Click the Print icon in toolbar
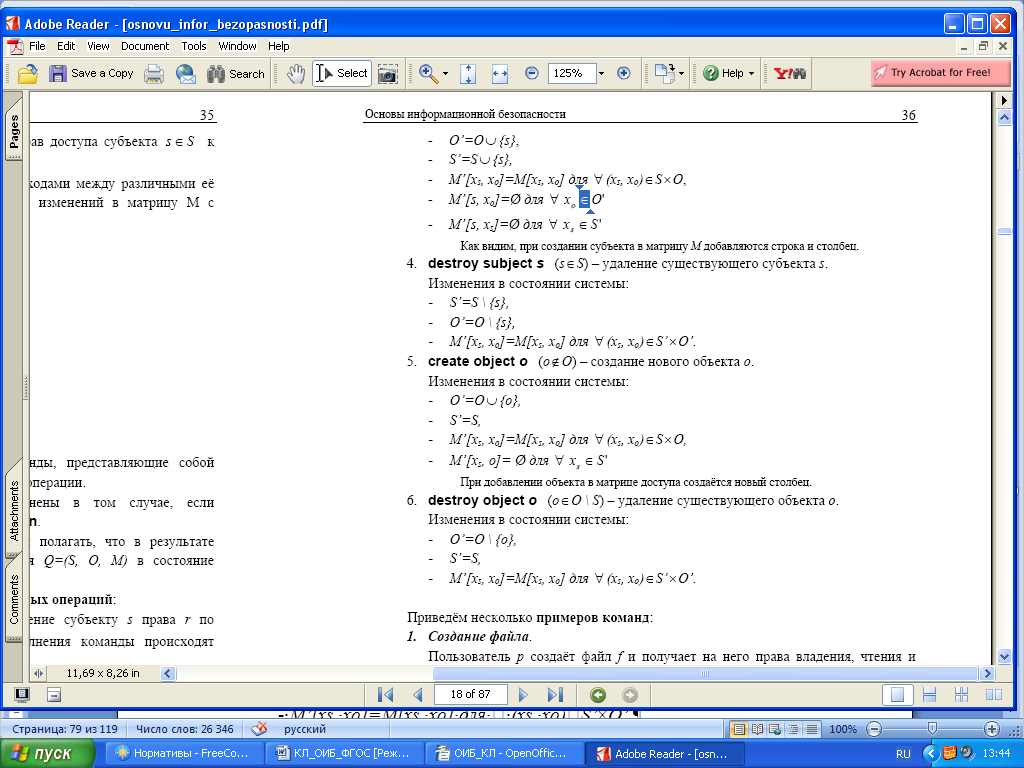1024x768 pixels. [x=154, y=74]
